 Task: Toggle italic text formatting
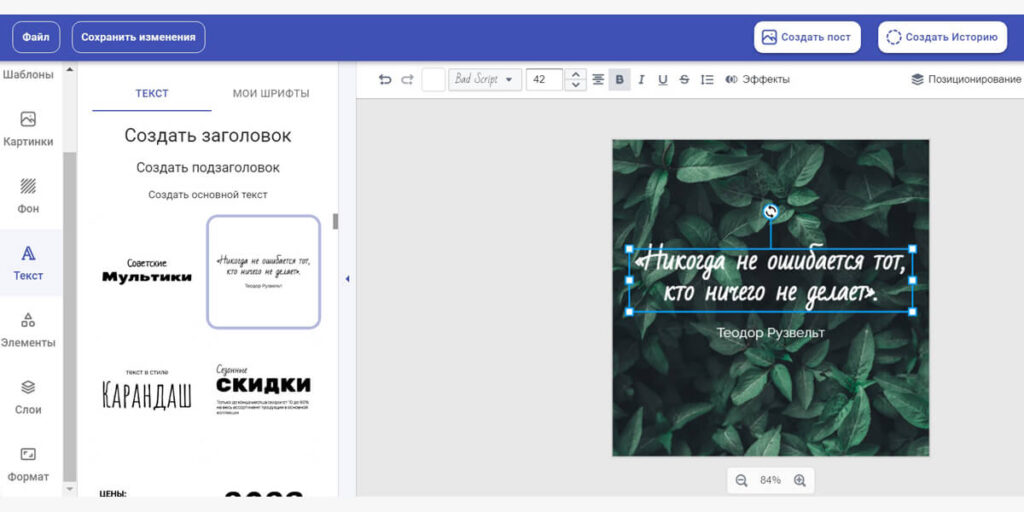point(641,80)
